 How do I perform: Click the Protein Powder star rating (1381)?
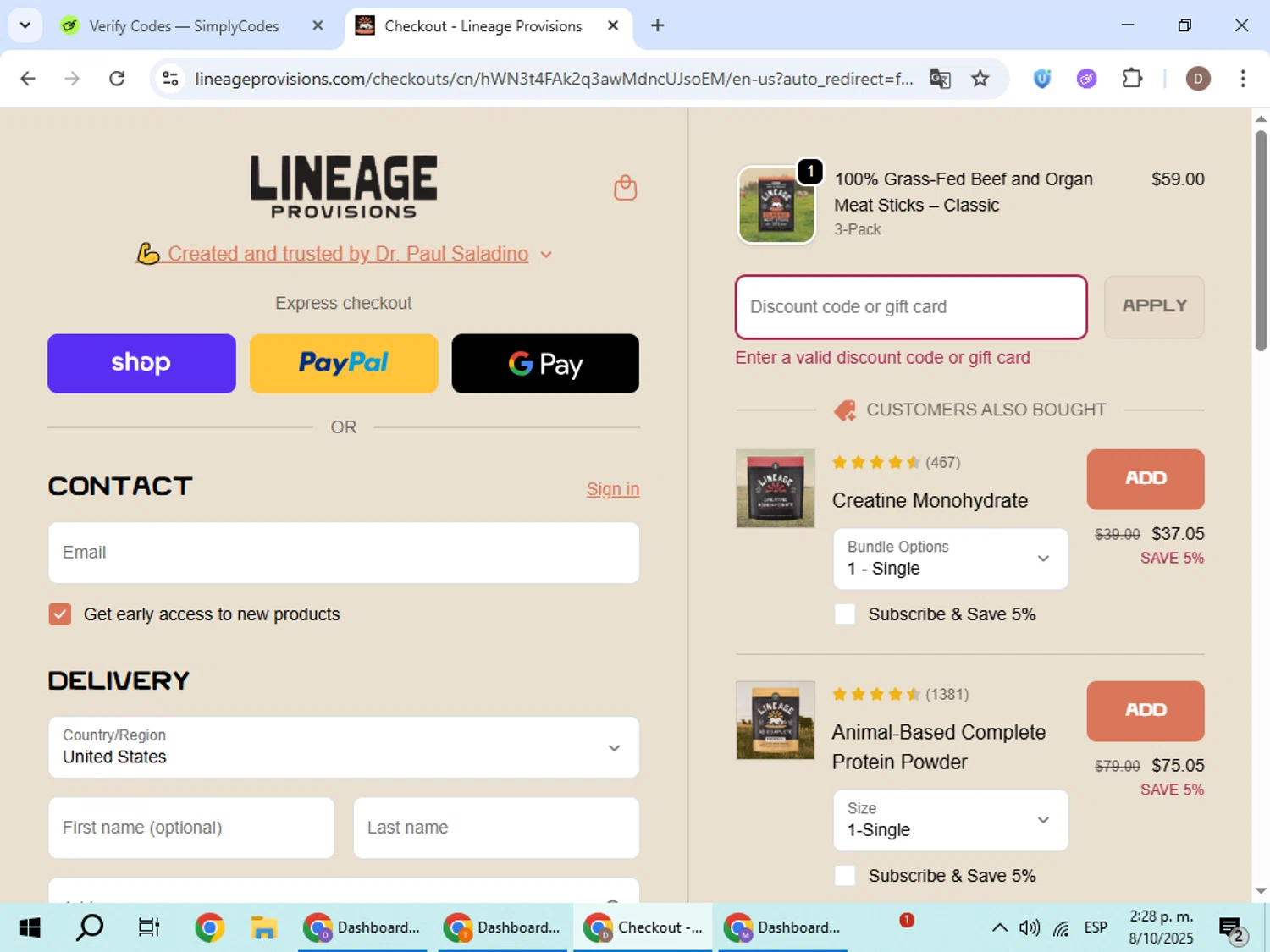pos(900,694)
